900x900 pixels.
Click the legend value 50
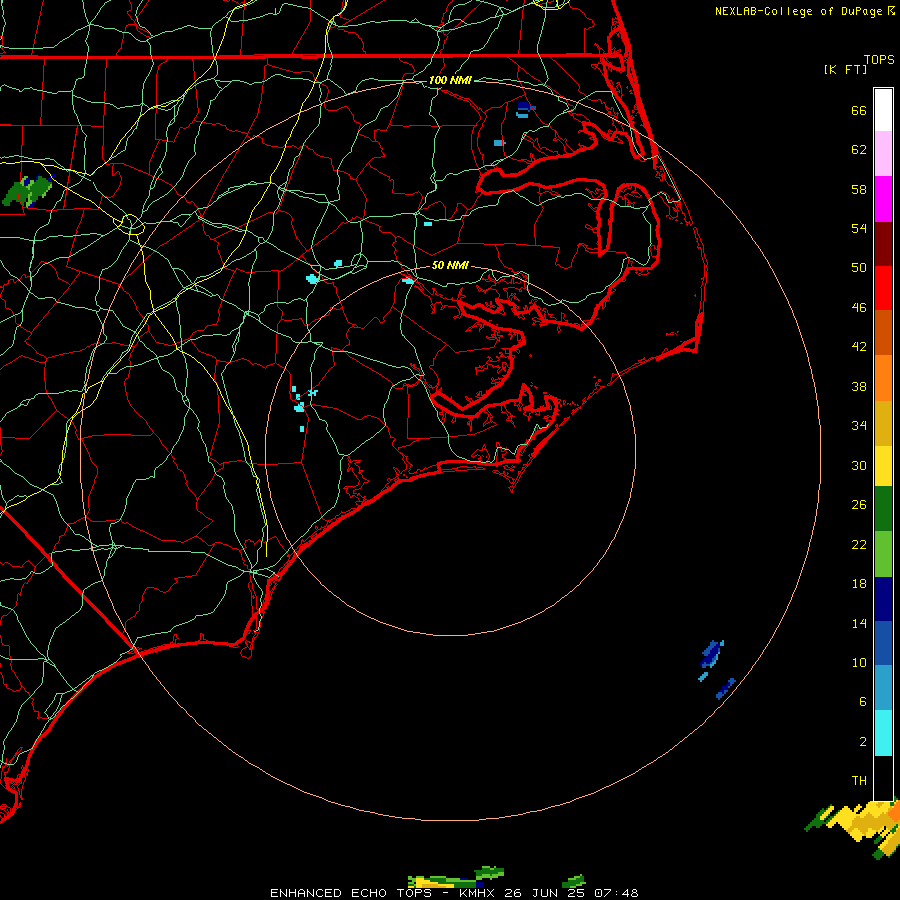click(859, 267)
